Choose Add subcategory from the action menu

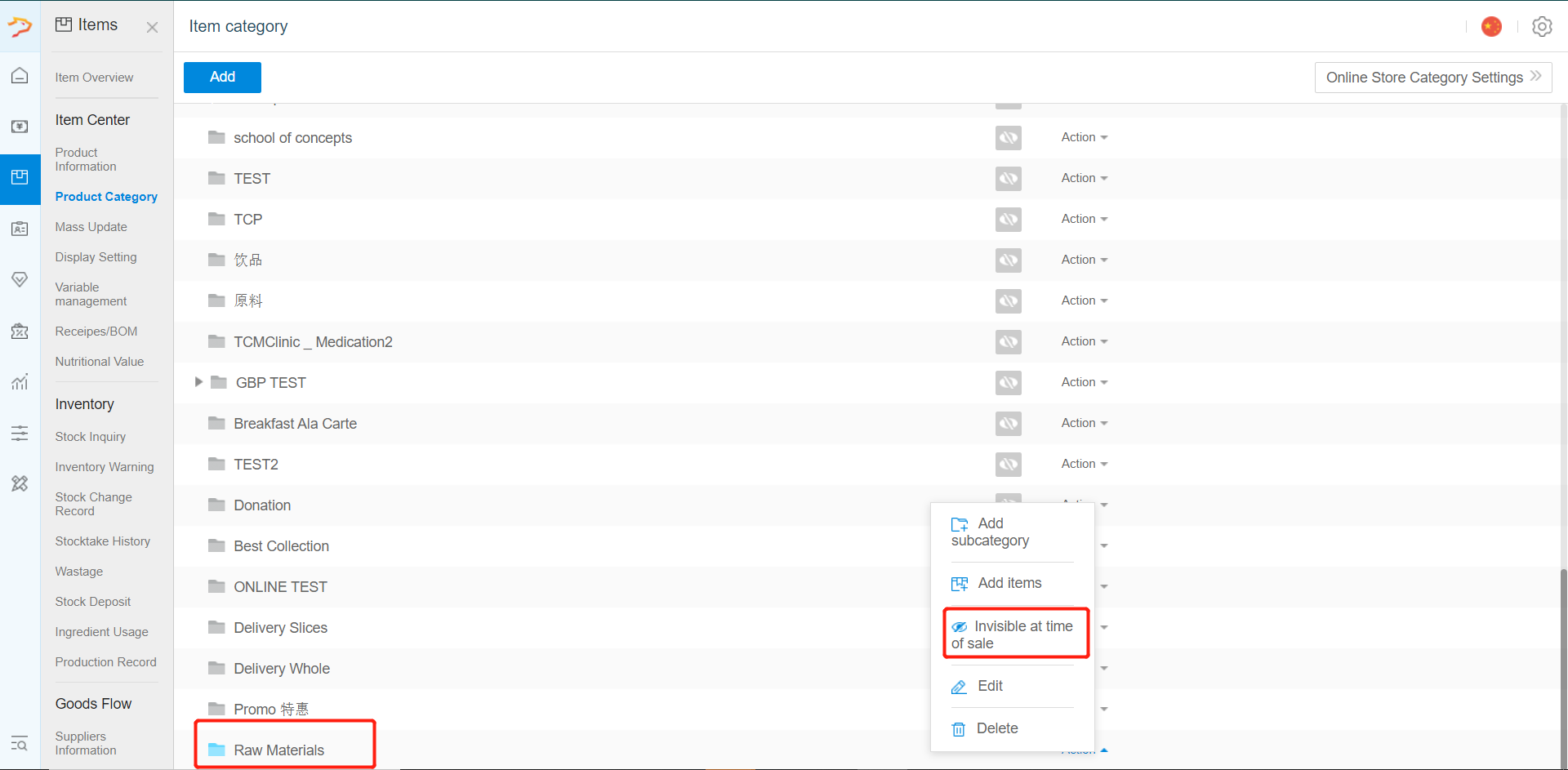(1012, 532)
